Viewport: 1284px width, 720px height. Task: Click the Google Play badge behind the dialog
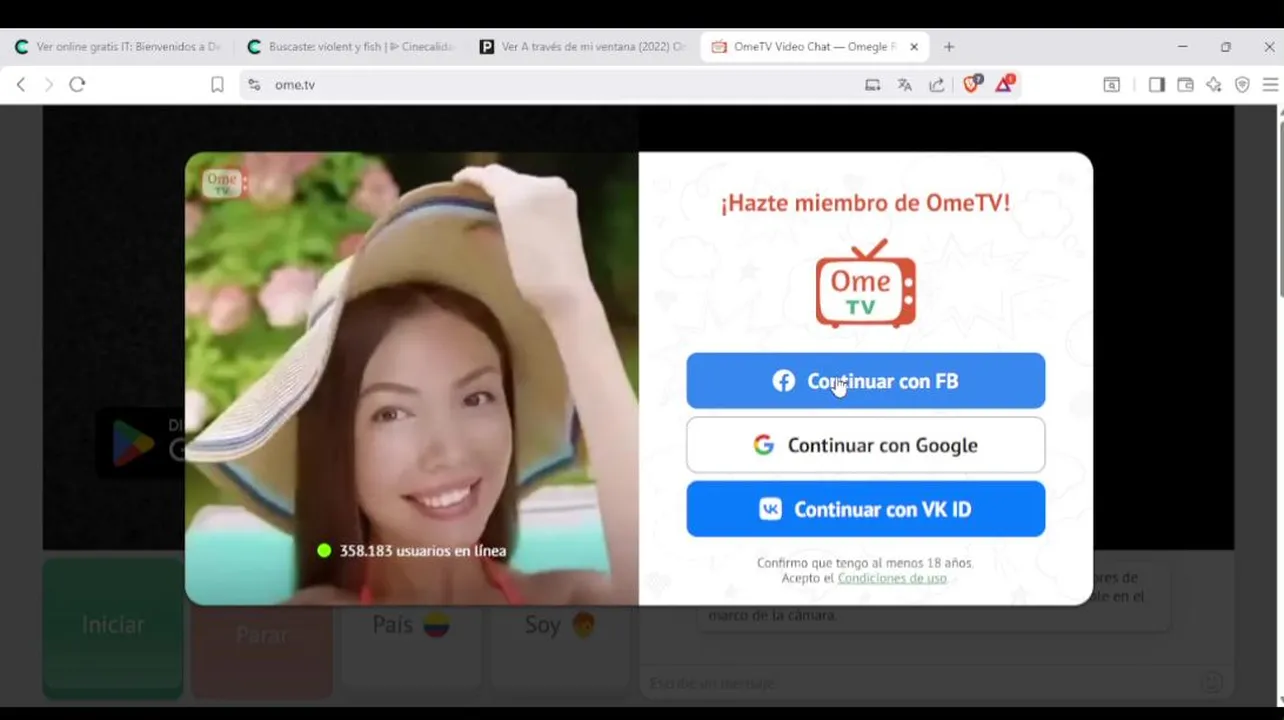140,443
